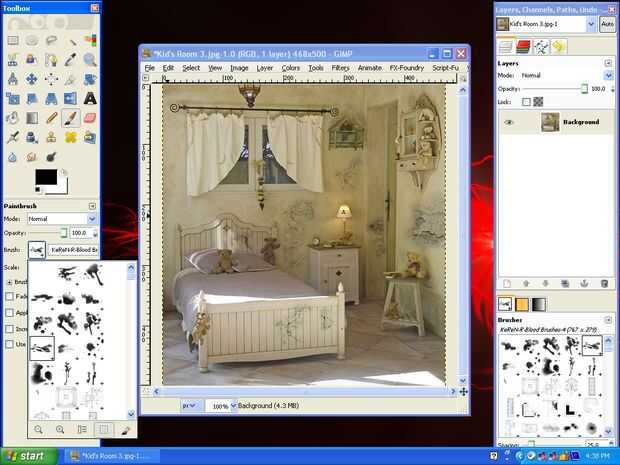The image size is (620, 465).
Task: Click the Start button
Action: 28,456
